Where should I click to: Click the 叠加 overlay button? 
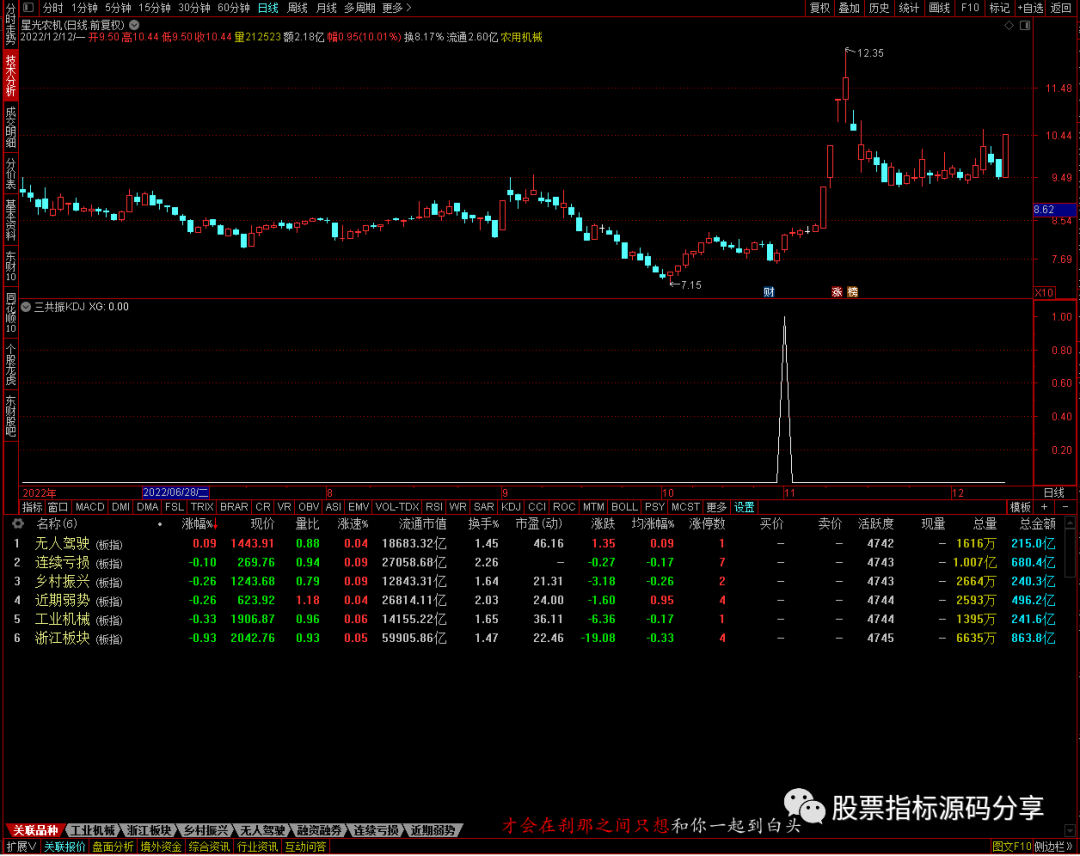click(x=849, y=8)
